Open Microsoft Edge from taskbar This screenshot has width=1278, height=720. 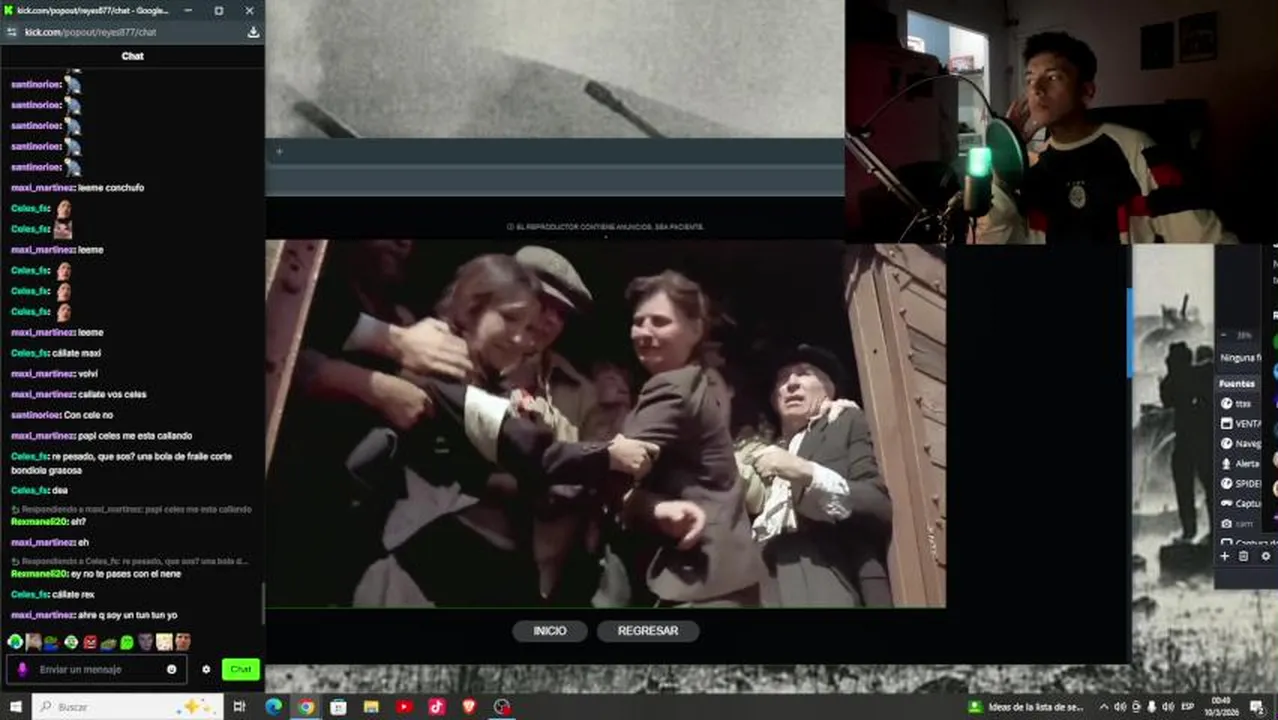point(273,707)
